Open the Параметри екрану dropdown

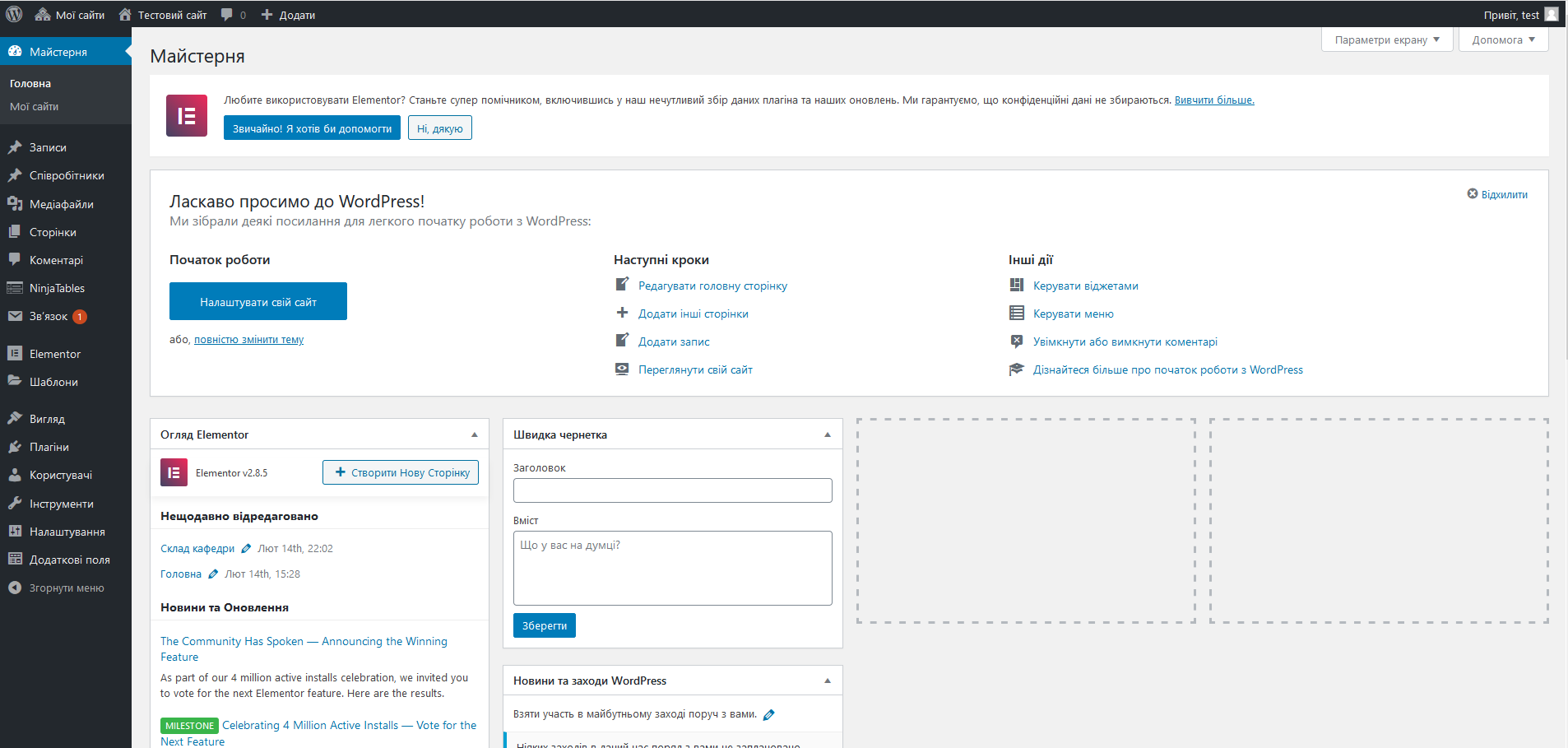1387,39
